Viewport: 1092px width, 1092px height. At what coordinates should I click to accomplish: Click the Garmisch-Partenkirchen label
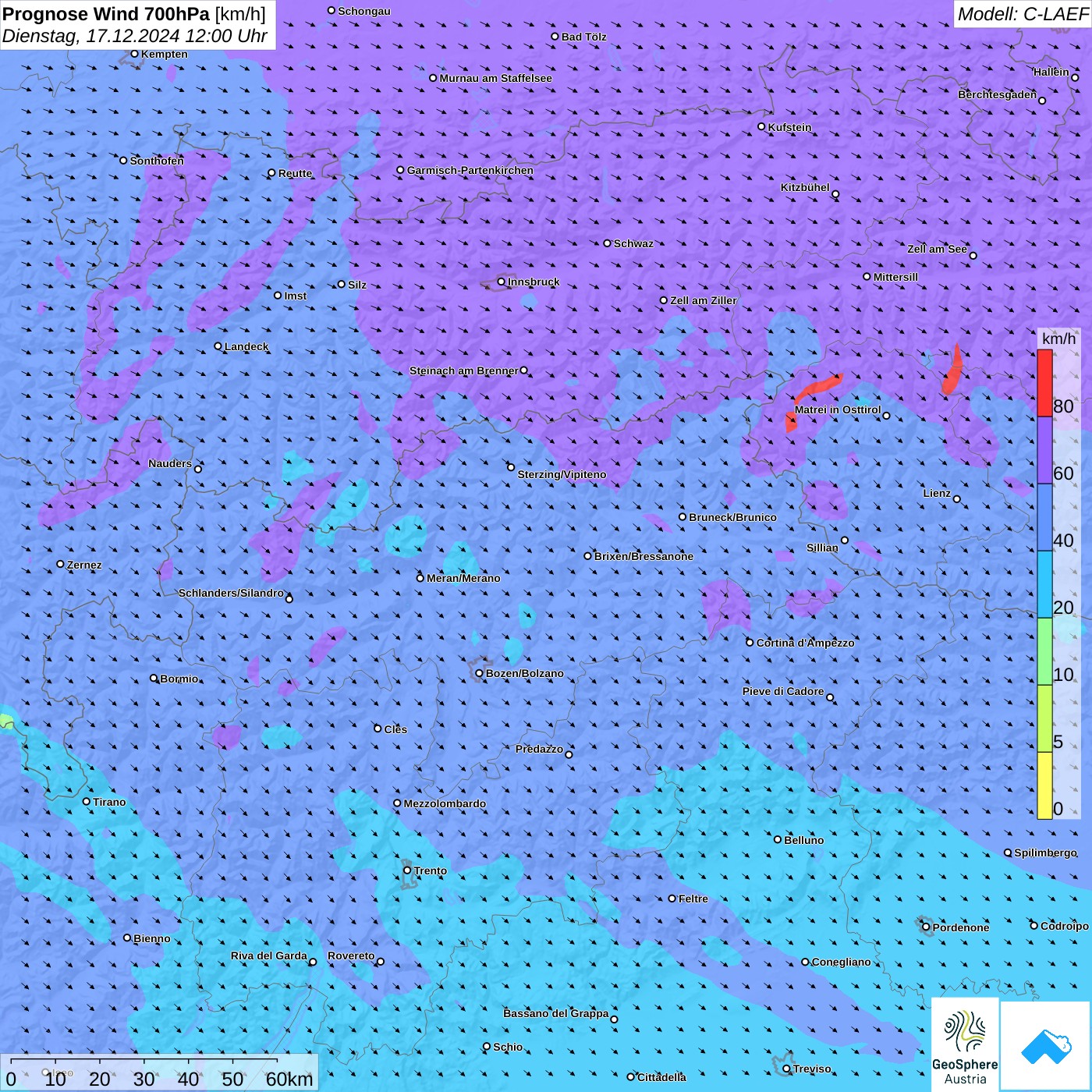click(x=470, y=170)
